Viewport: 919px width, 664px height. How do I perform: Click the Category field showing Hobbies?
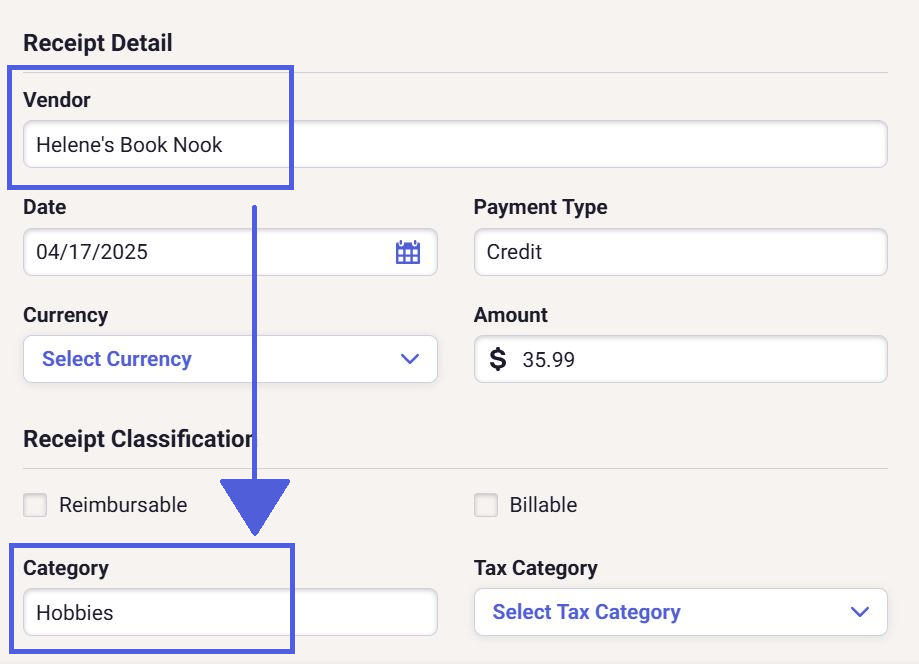point(230,612)
